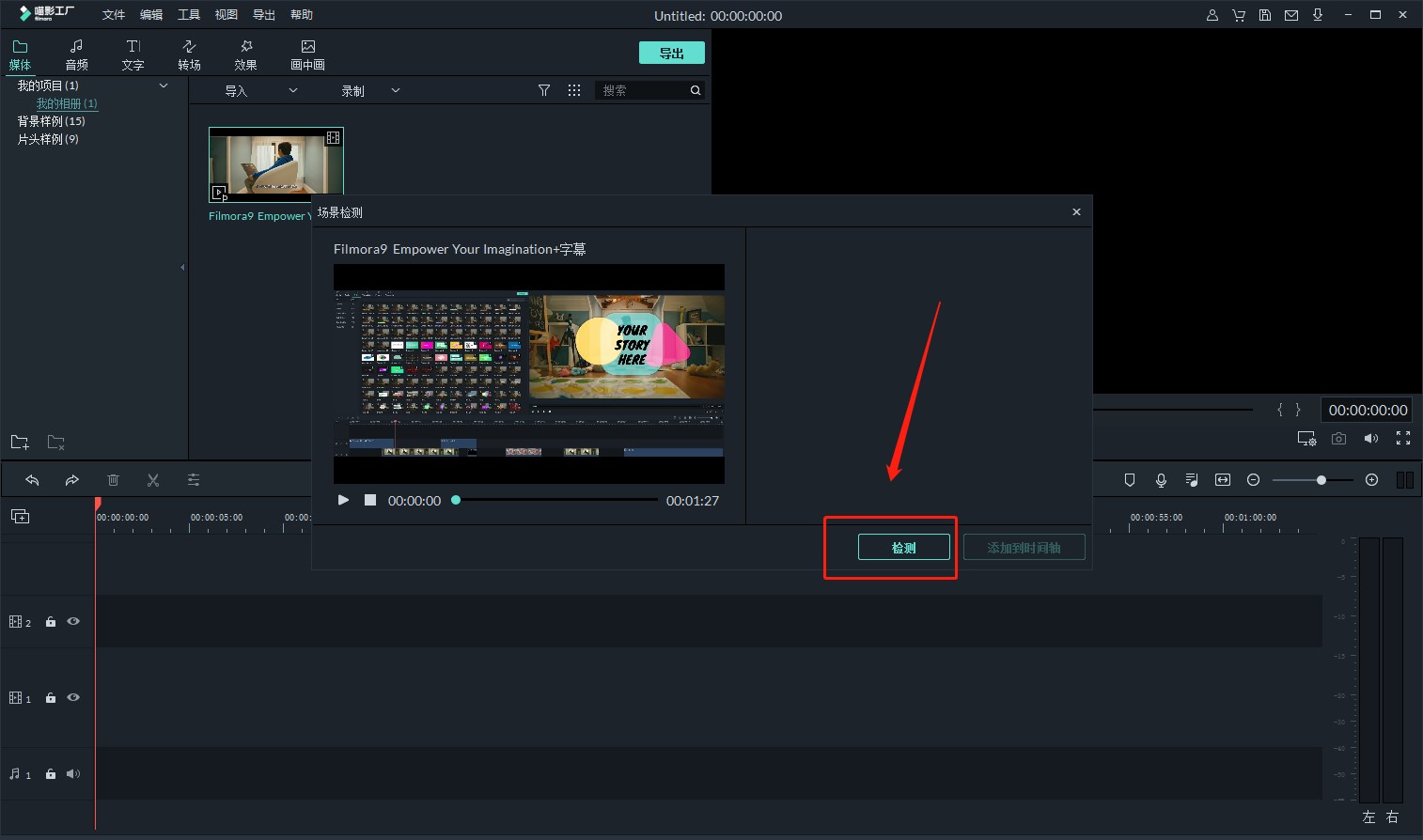Click the Detect (检测) button

(903, 547)
